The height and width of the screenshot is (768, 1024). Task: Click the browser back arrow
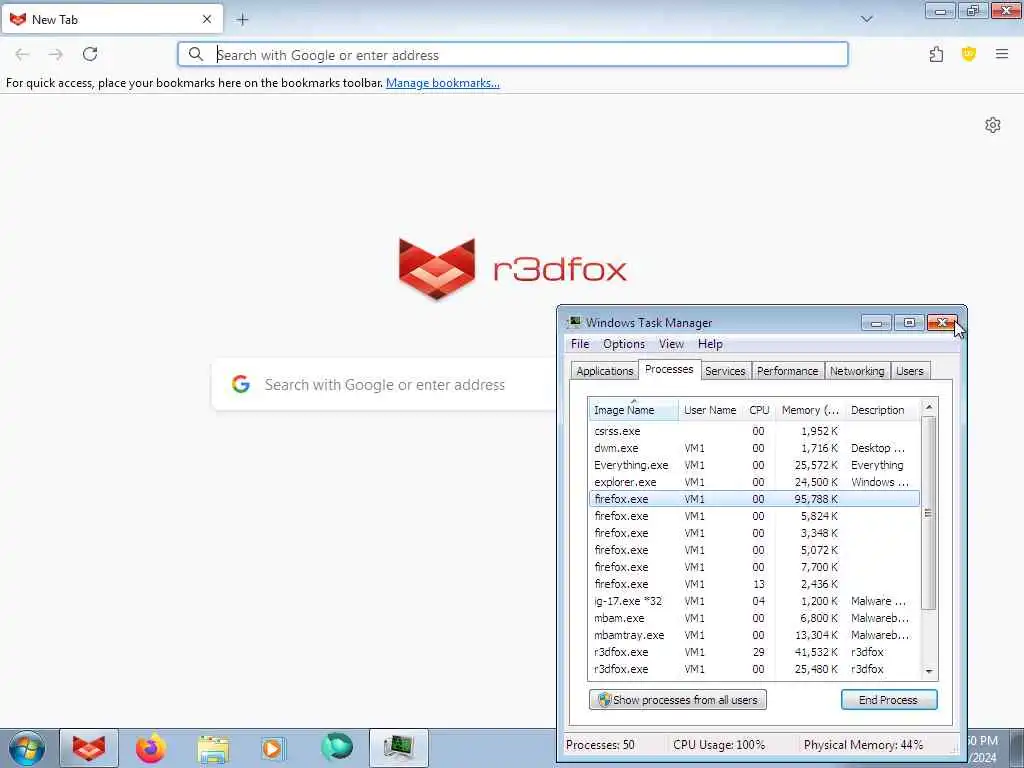coord(22,55)
